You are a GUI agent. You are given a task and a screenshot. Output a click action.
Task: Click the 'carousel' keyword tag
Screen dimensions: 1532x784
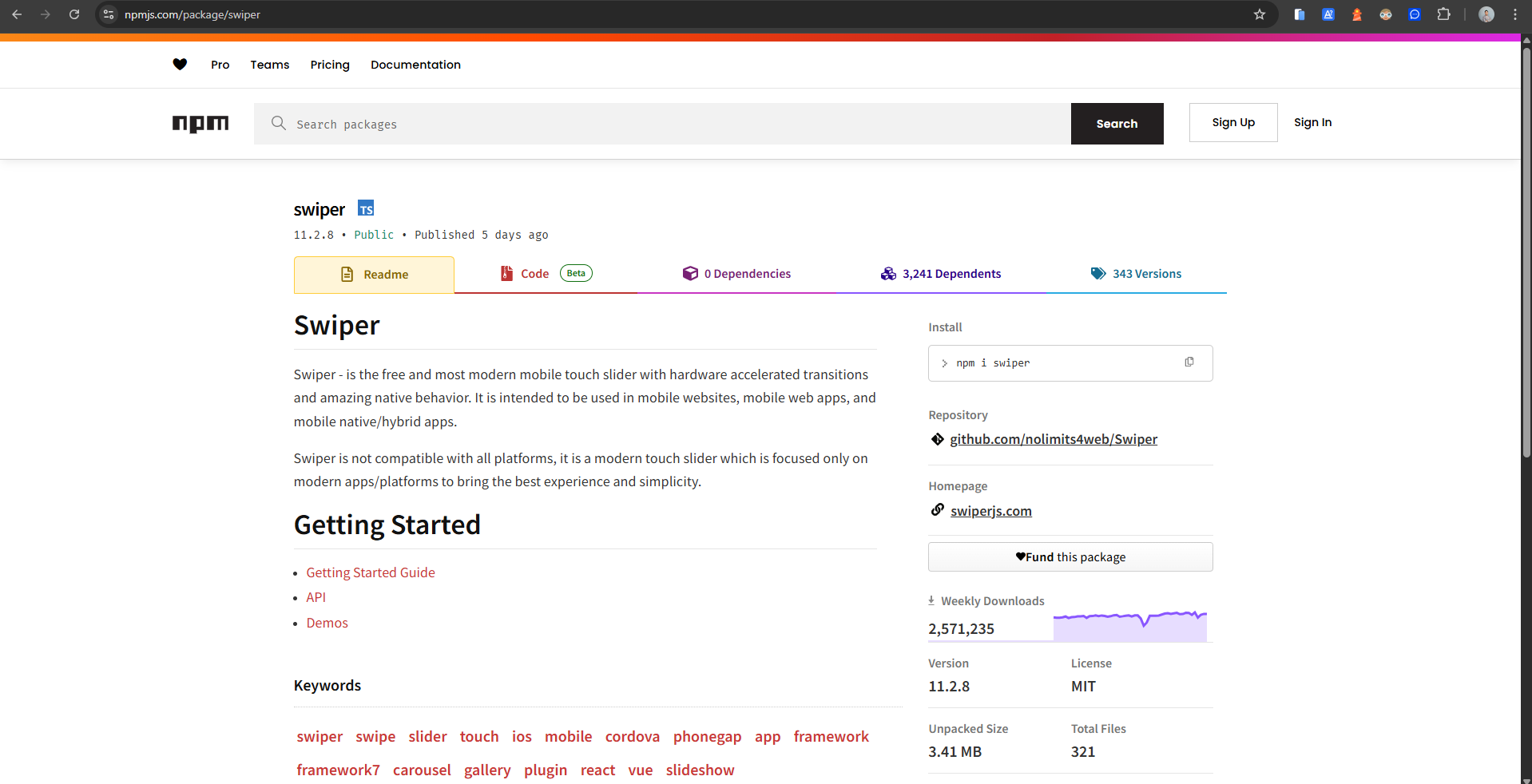pos(422,770)
